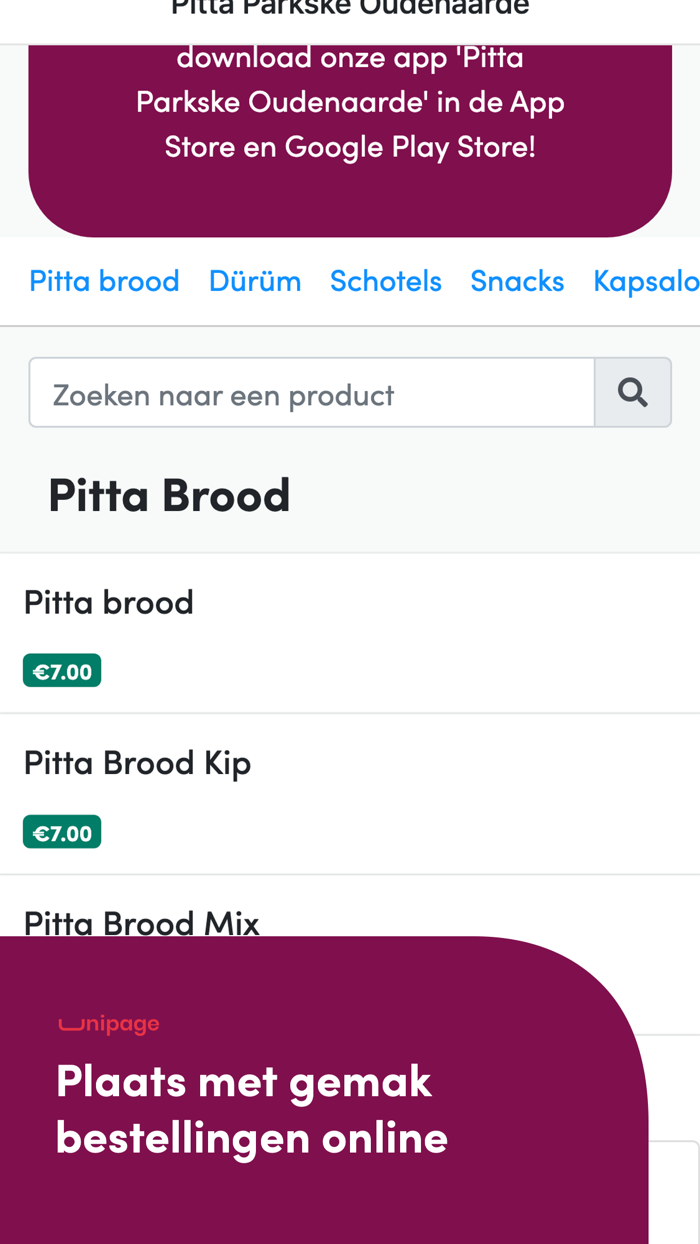Click the Pitta Brood section heading
Viewport: 700px width, 1244px height.
coord(169,493)
